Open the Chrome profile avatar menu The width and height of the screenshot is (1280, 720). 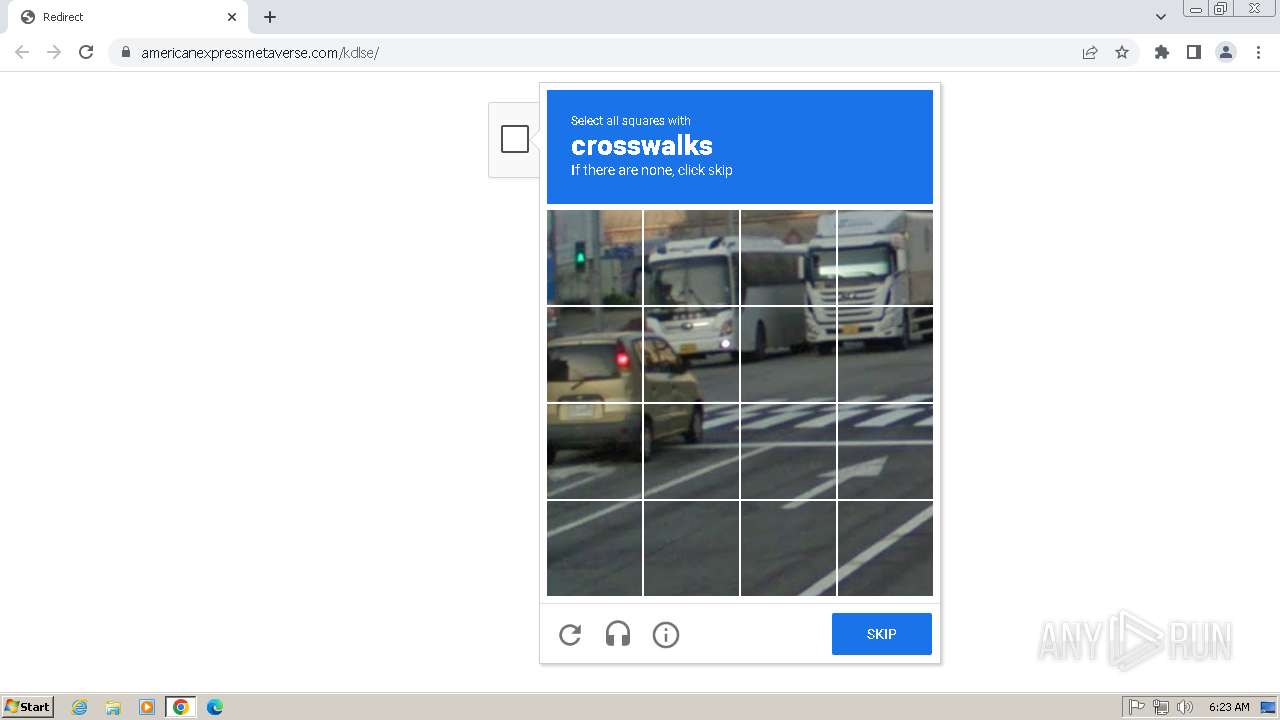click(x=1226, y=52)
